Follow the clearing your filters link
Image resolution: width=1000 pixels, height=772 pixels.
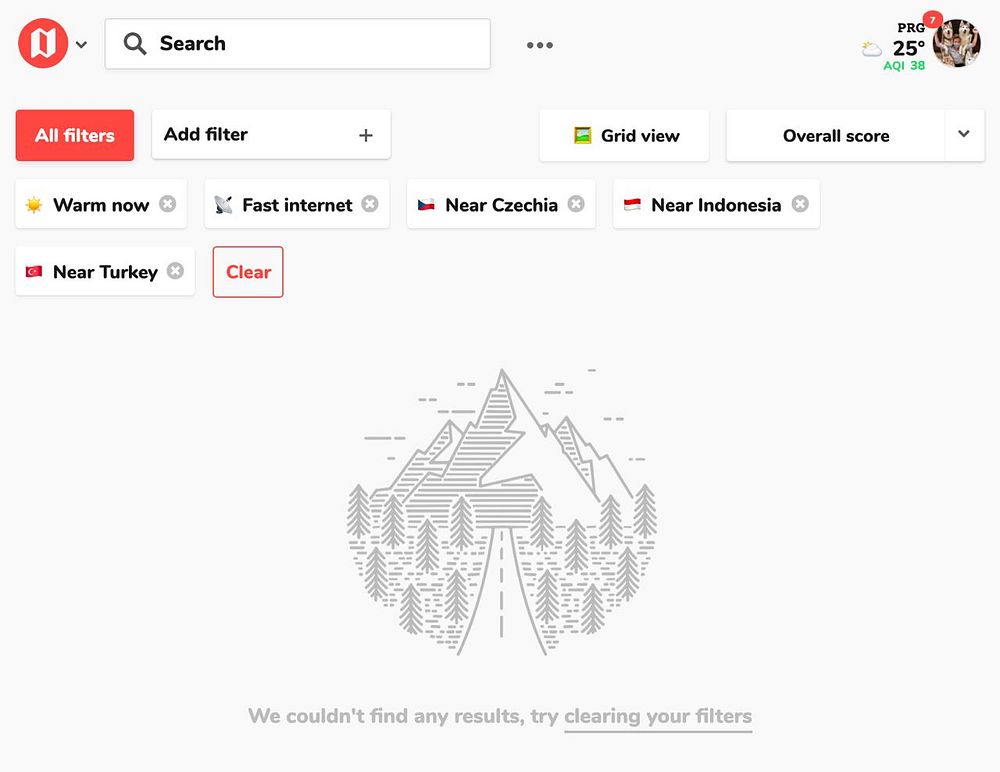pyautogui.click(x=658, y=716)
